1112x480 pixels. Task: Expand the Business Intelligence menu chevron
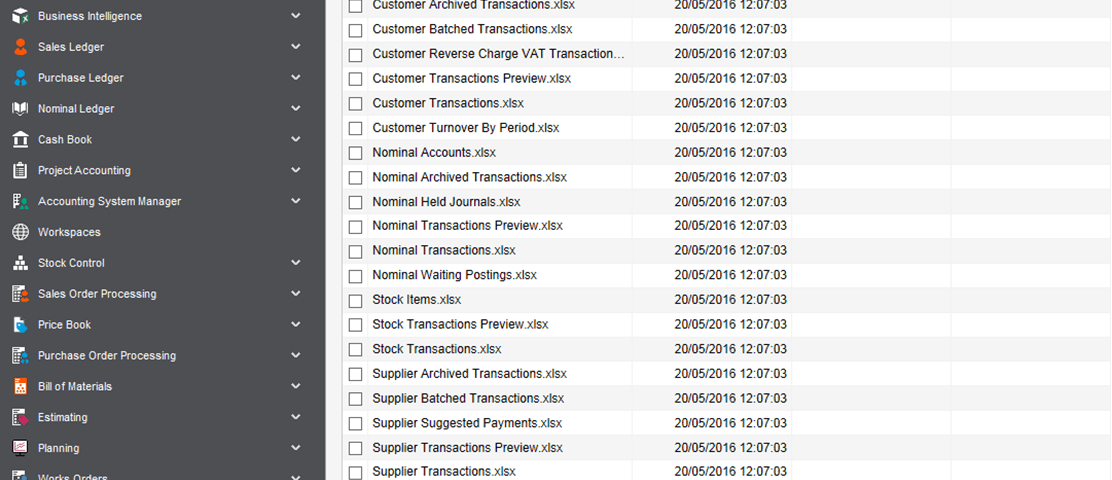[296, 16]
